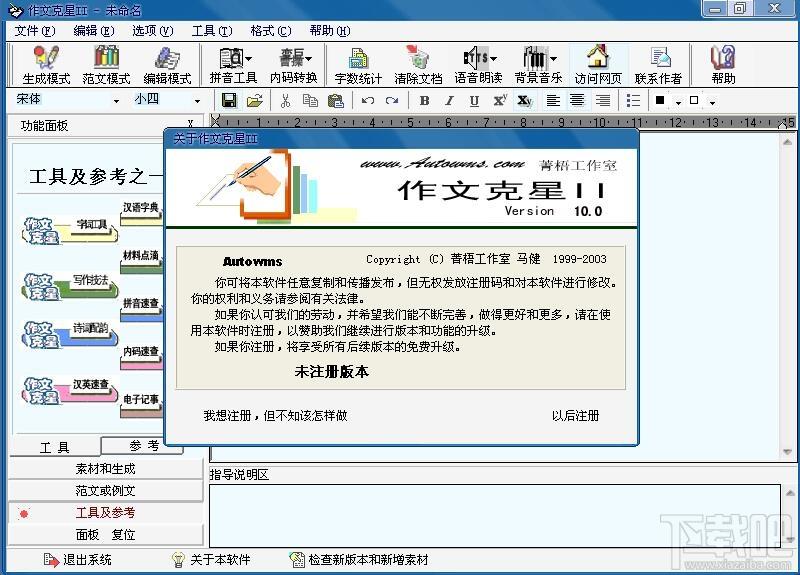
Task: Expand 背景音乐 dropdown arrow
Action: click(554, 59)
